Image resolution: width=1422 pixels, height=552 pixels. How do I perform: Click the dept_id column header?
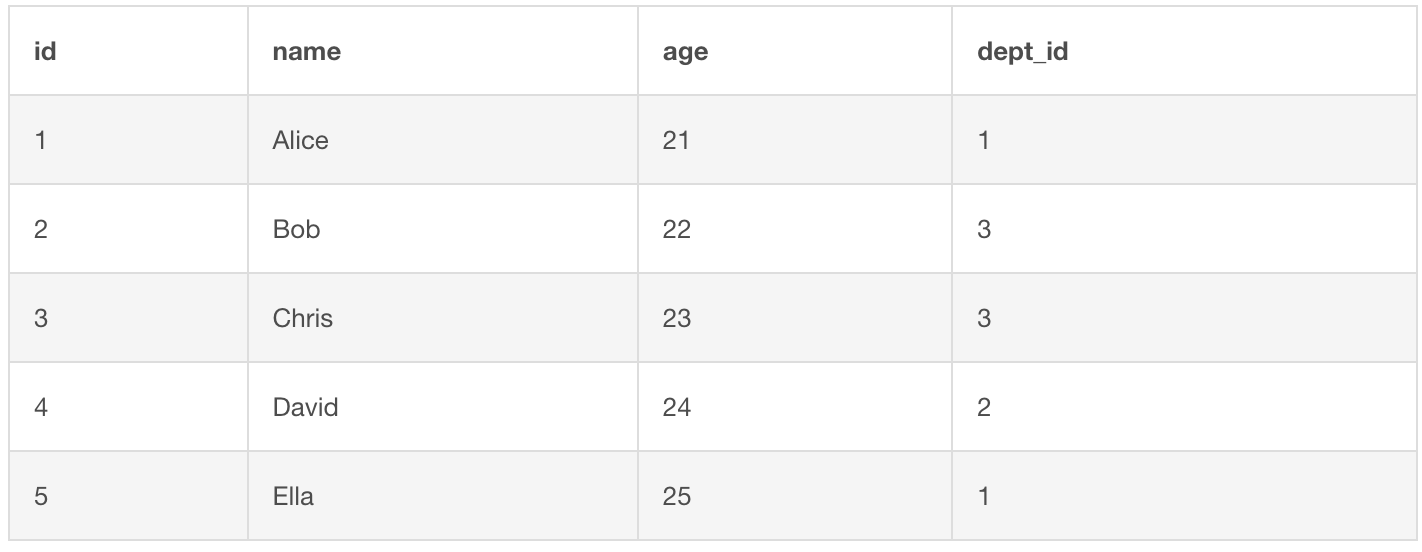point(1022,52)
